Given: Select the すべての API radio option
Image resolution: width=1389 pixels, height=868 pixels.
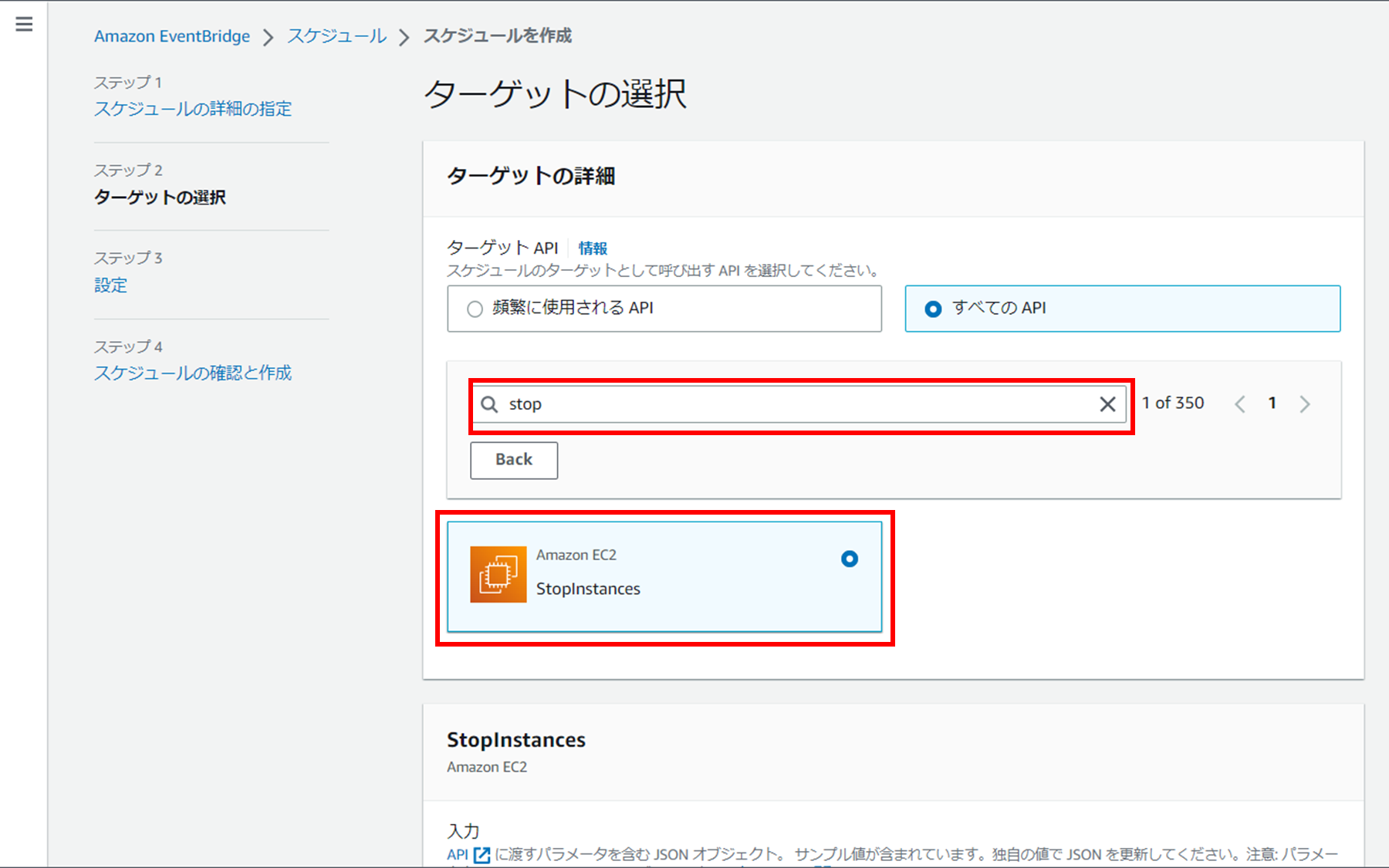Looking at the screenshot, I should pos(933,309).
